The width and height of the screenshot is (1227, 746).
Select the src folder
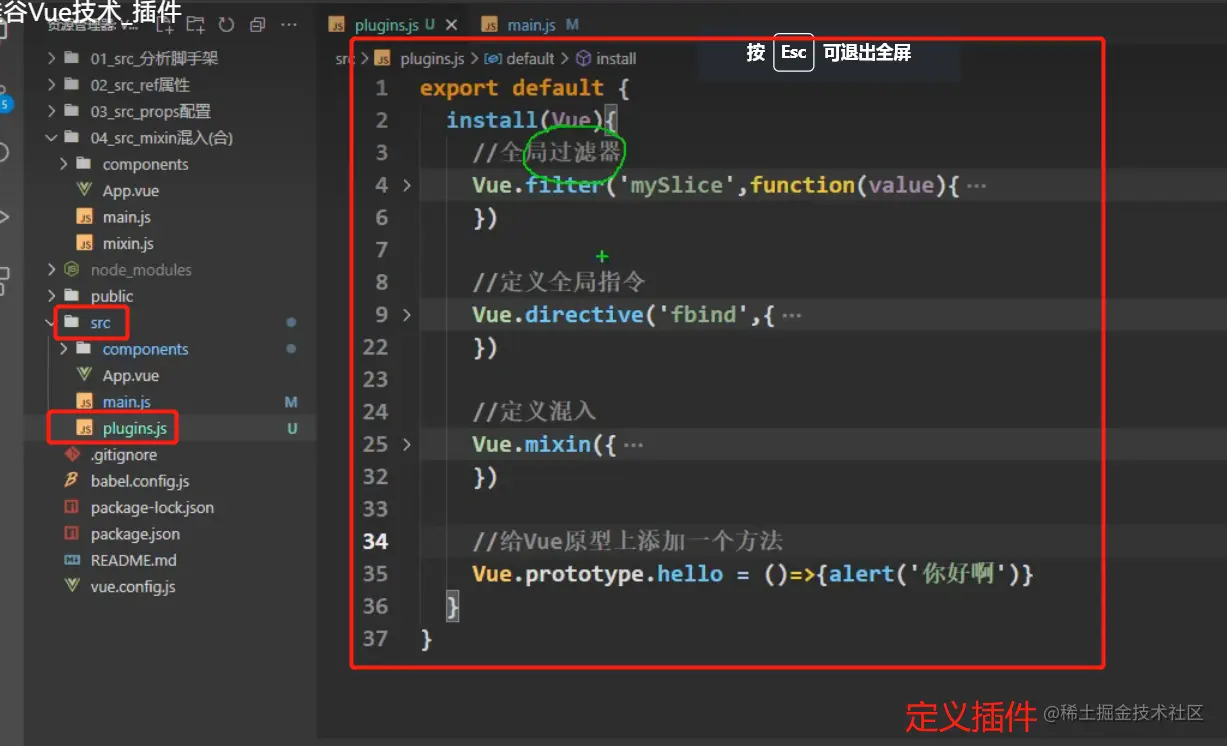(100, 323)
